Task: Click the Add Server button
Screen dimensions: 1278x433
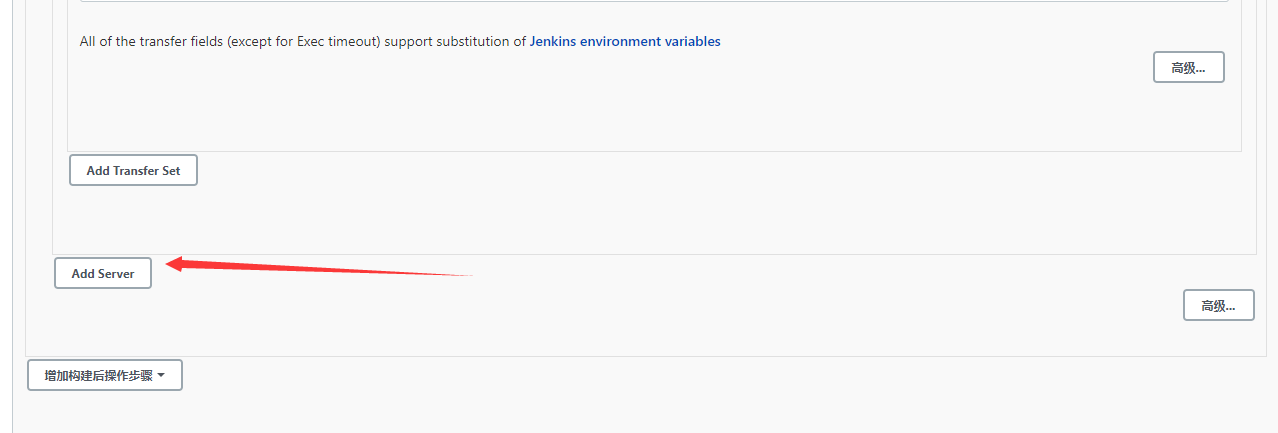Action: point(103,274)
